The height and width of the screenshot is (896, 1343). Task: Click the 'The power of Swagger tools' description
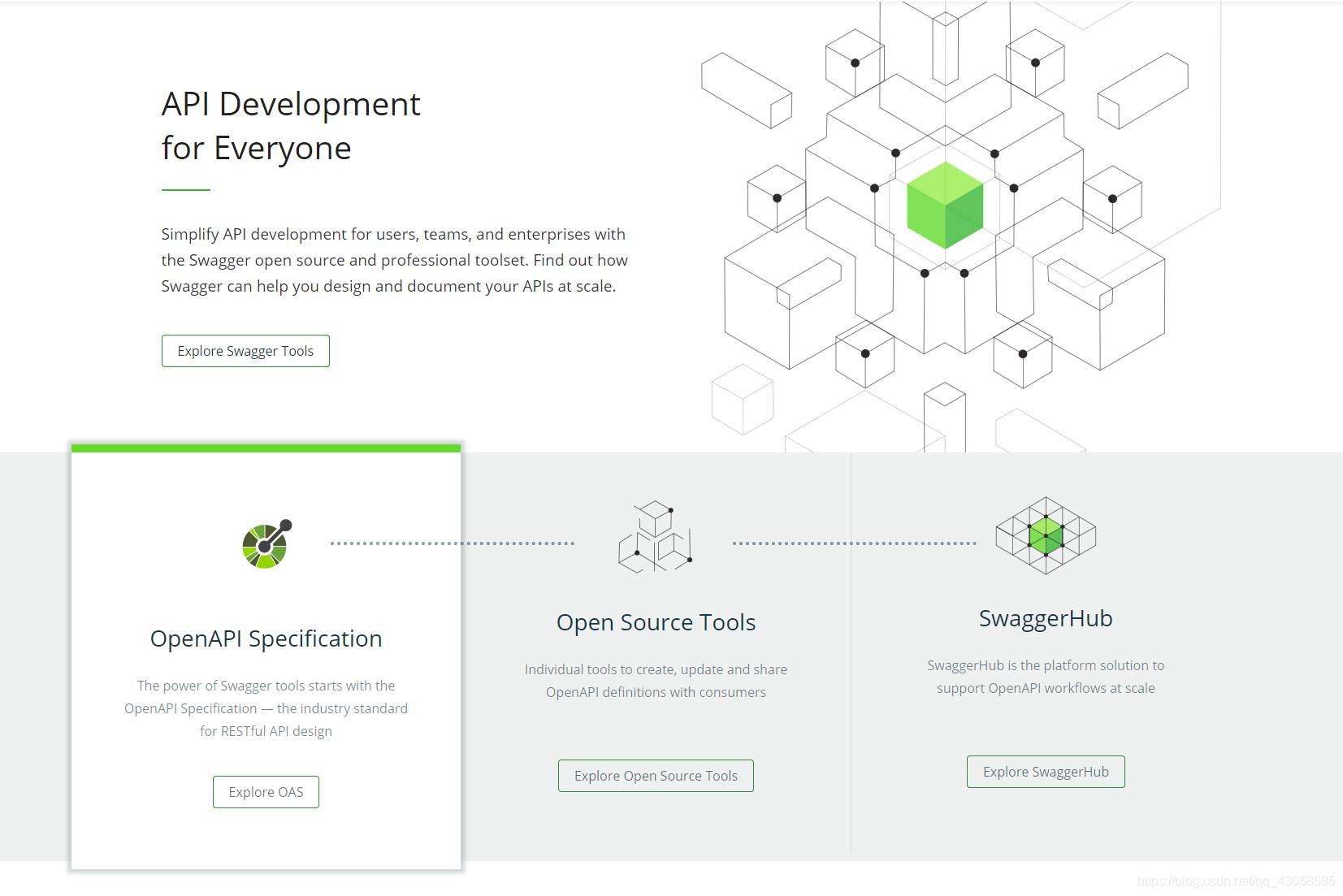tap(266, 708)
